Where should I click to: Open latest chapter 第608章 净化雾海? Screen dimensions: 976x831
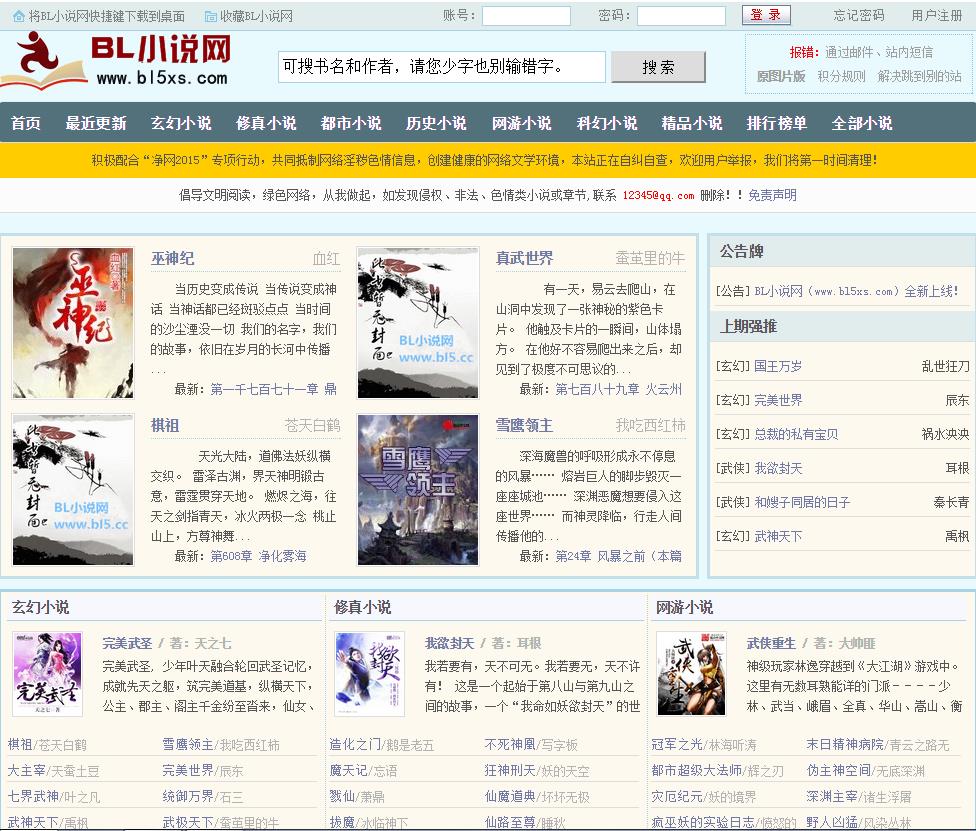tap(258, 556)
